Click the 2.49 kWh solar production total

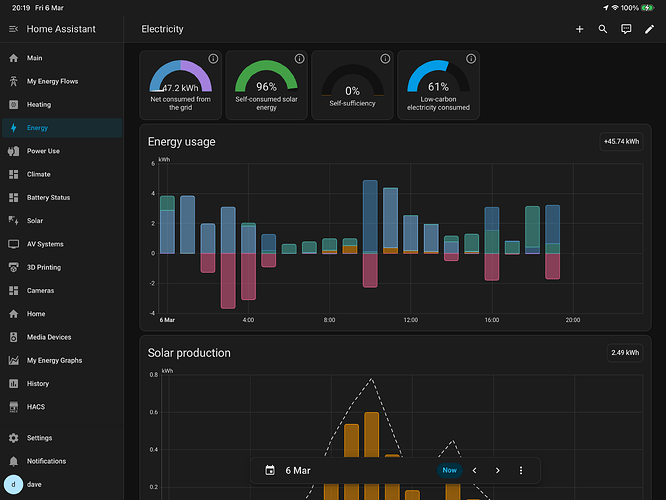(625, 353)
